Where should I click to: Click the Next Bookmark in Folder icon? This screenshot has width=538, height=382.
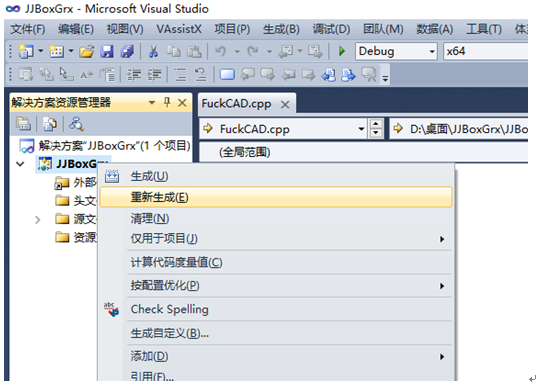coord(308,74)
